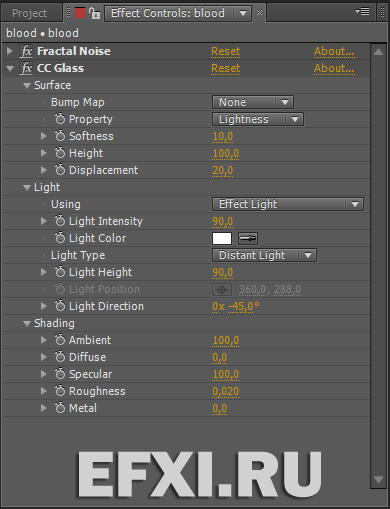Click the Roughness stopwatch icon
Image resolution: width=390 pixels, height=509 pixels.
(60, 391)
